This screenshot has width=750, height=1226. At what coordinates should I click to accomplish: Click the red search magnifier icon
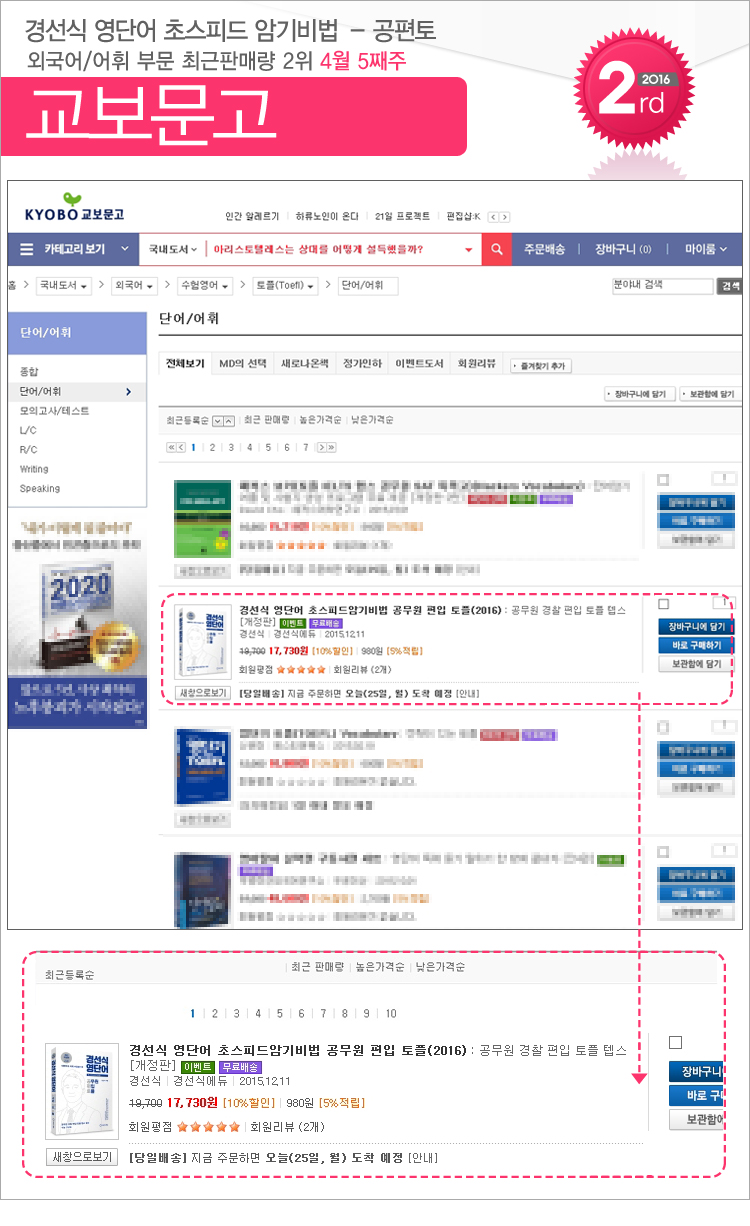(x=496, y=249)
